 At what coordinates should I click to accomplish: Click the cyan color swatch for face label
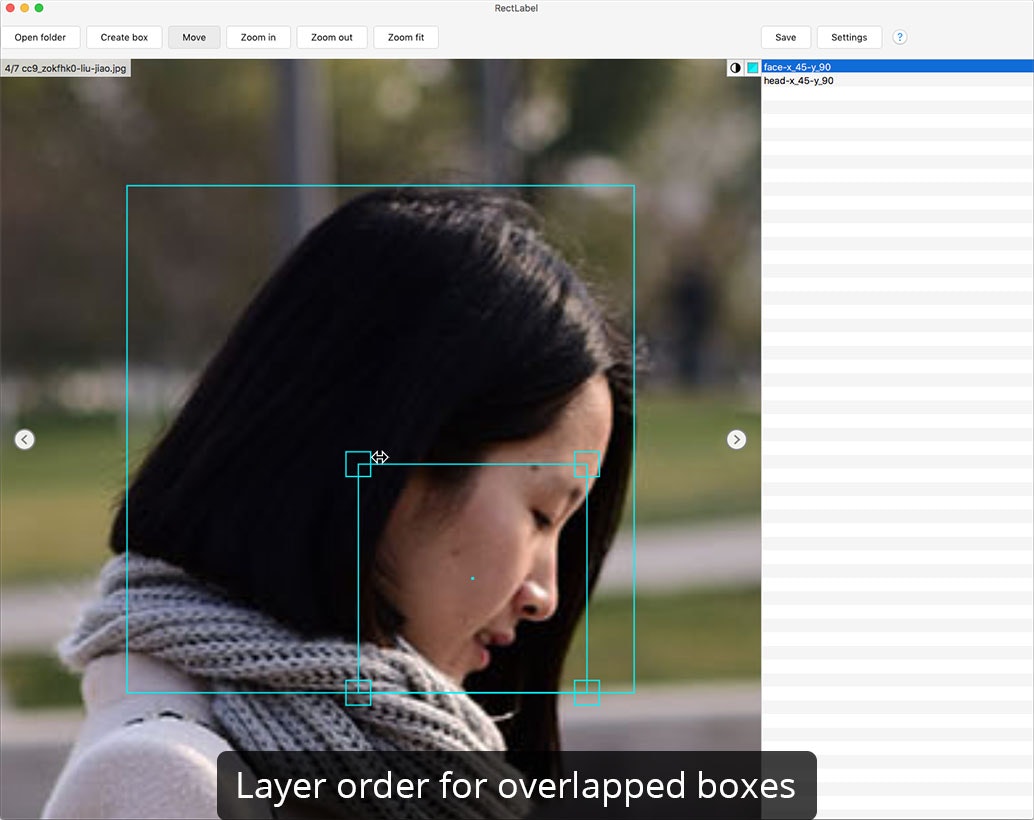click(752, 67)
